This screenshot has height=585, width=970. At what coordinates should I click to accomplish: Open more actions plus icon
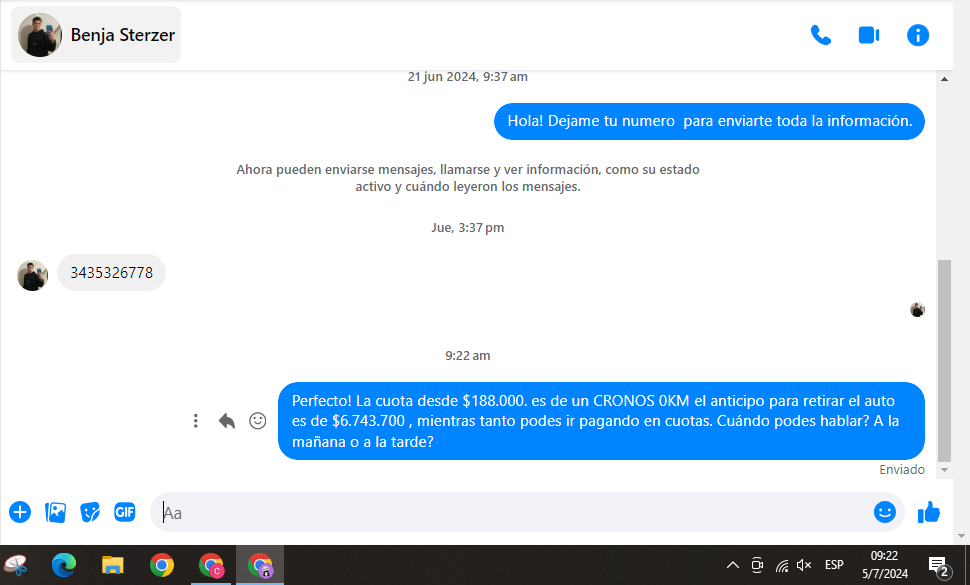20,512
